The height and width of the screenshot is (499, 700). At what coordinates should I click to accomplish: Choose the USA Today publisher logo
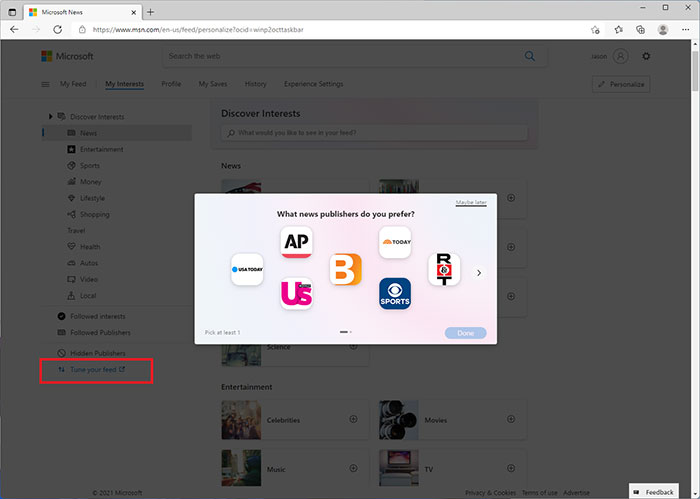247,269
